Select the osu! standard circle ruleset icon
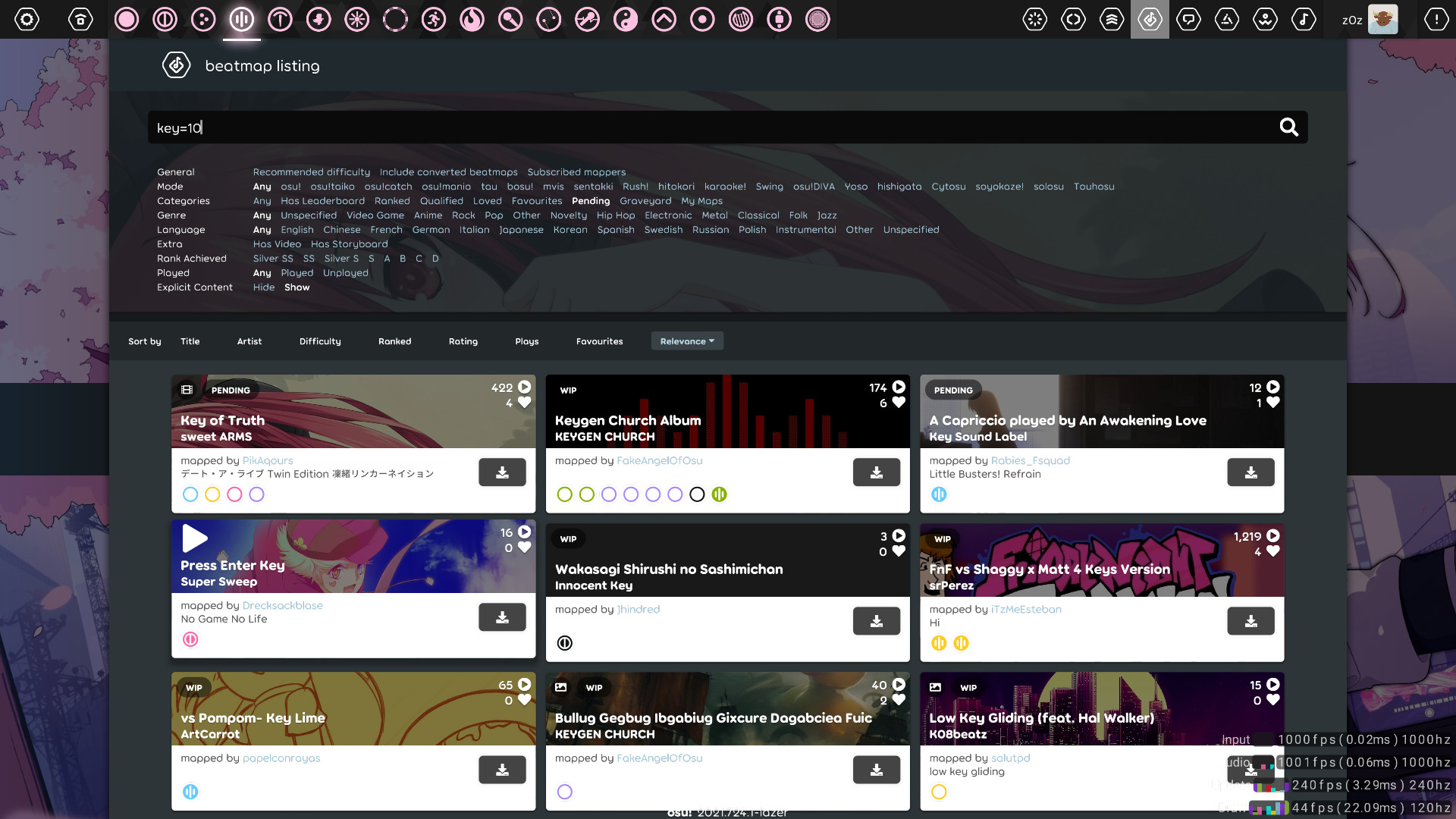This screenshot has height=819, width=1456. point(127,19)
